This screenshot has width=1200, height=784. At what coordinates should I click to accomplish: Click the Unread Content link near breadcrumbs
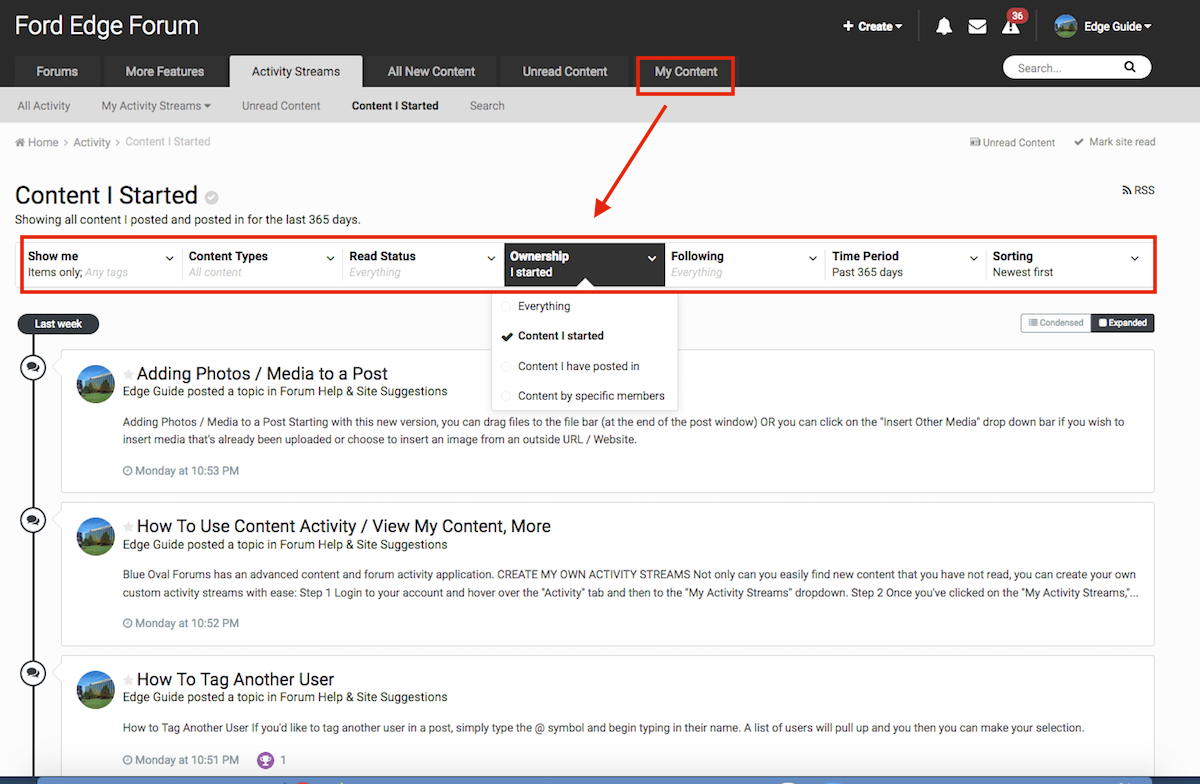pos(1012,143)
